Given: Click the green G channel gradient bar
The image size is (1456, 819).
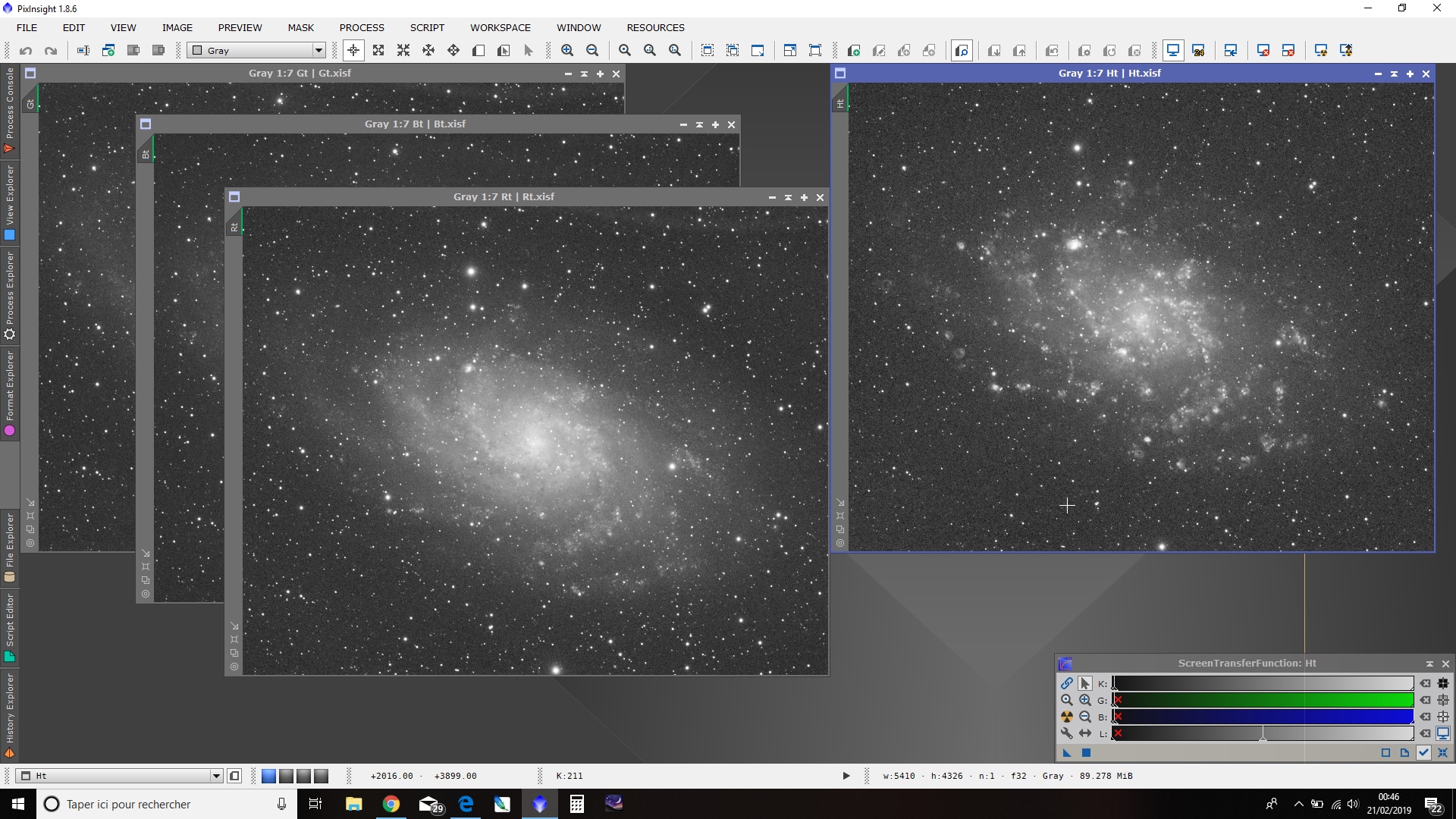Looking at the screenshot, I should point(1263,700).
